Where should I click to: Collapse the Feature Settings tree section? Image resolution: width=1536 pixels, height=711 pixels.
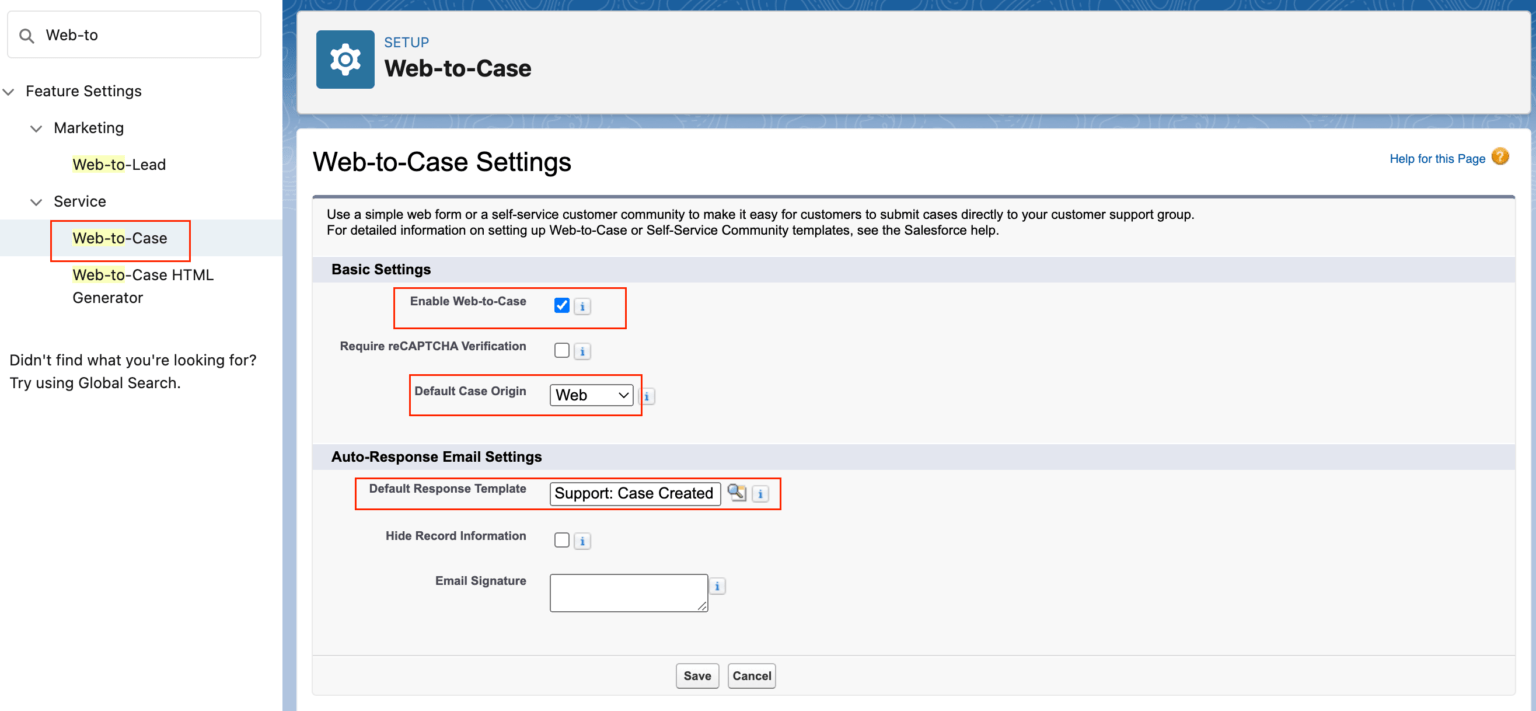click(x=8, y=90)
